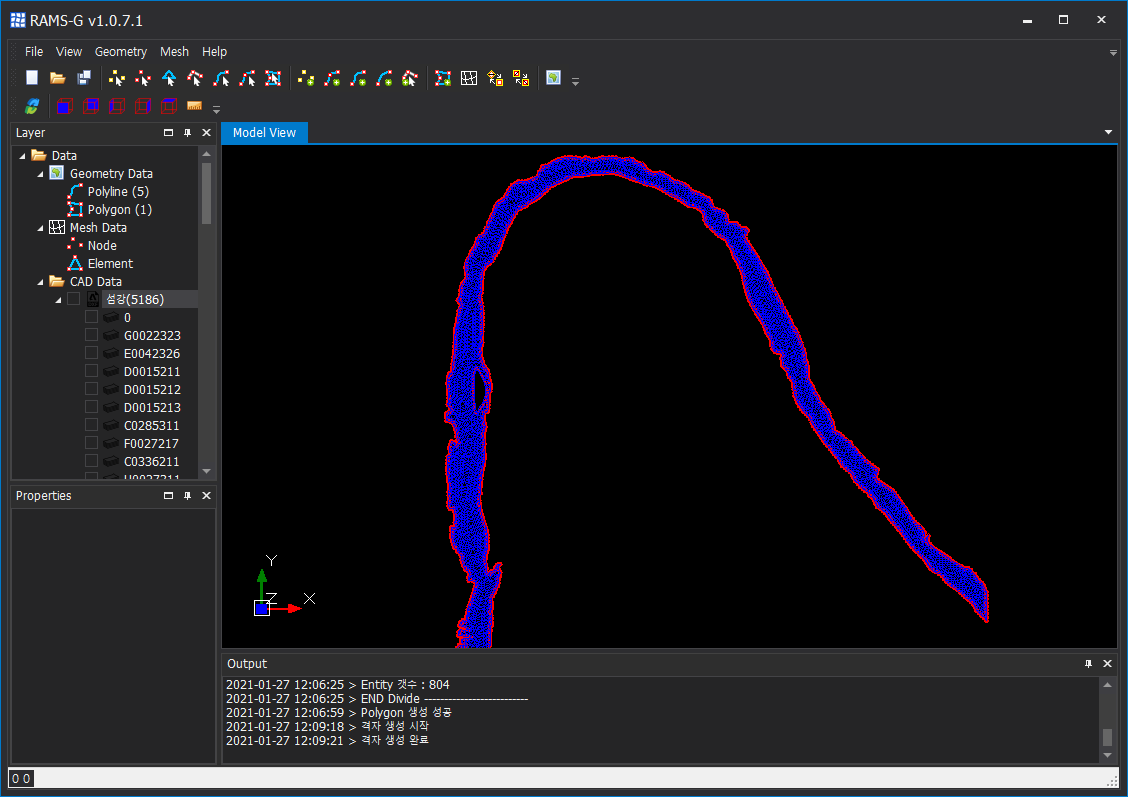Toggle checkbox for 섬강(5186) CAD layer
The height and width of the screenshot is (797, 1128).
point(73,299)
